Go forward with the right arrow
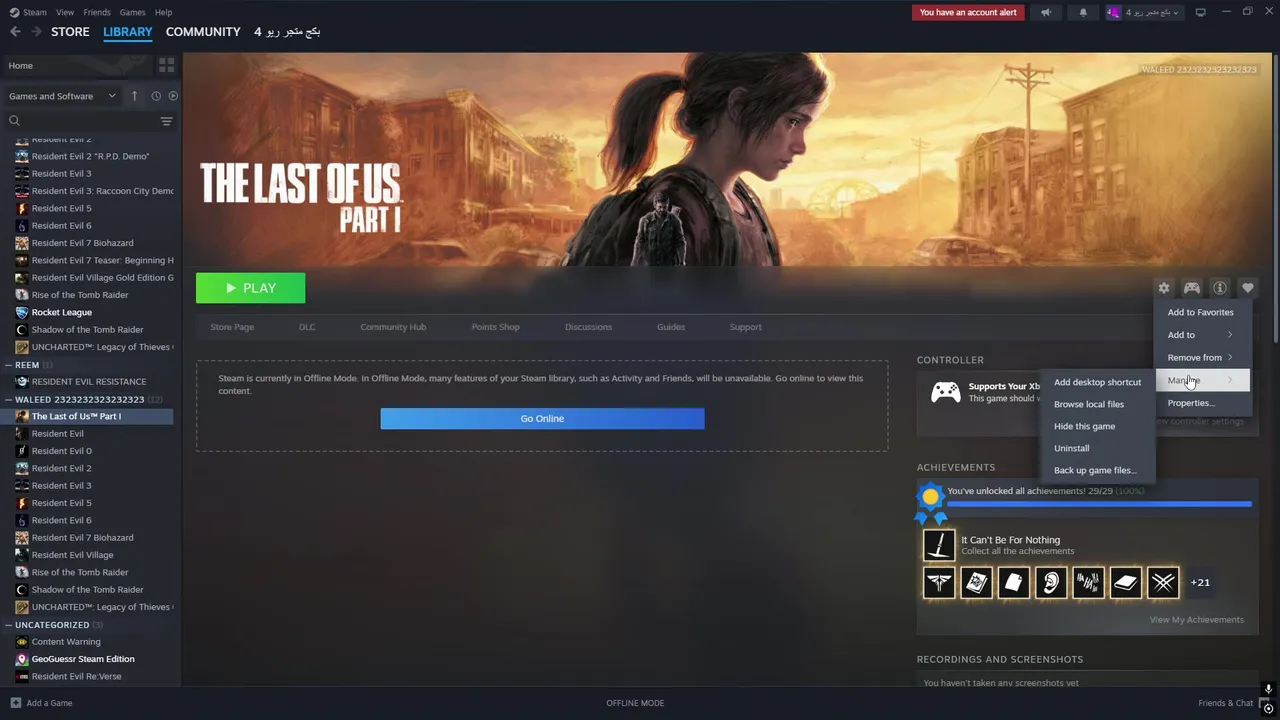Image resolution: width=1280 pixels, height=720 pixels. pyautogui.click(x=37, y=32)
